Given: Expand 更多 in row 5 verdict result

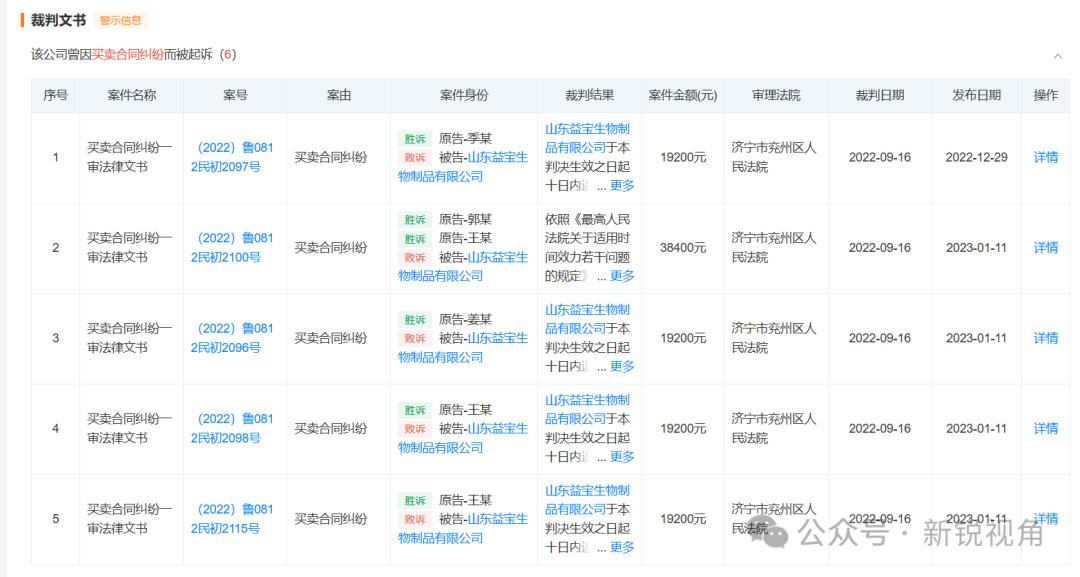Looking at the screenshot, I should click(622, 547).
